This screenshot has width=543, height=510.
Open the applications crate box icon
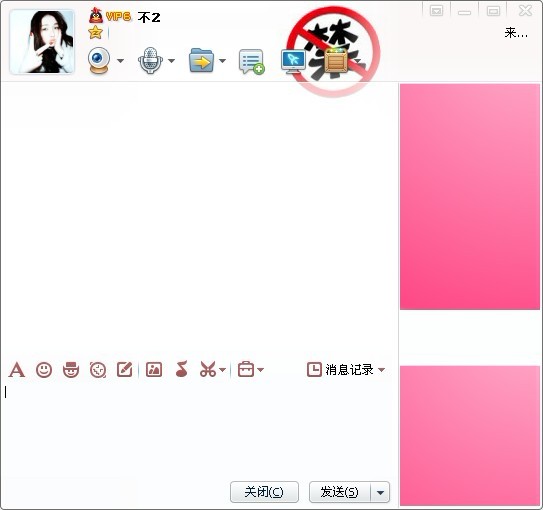coord(336,61)
